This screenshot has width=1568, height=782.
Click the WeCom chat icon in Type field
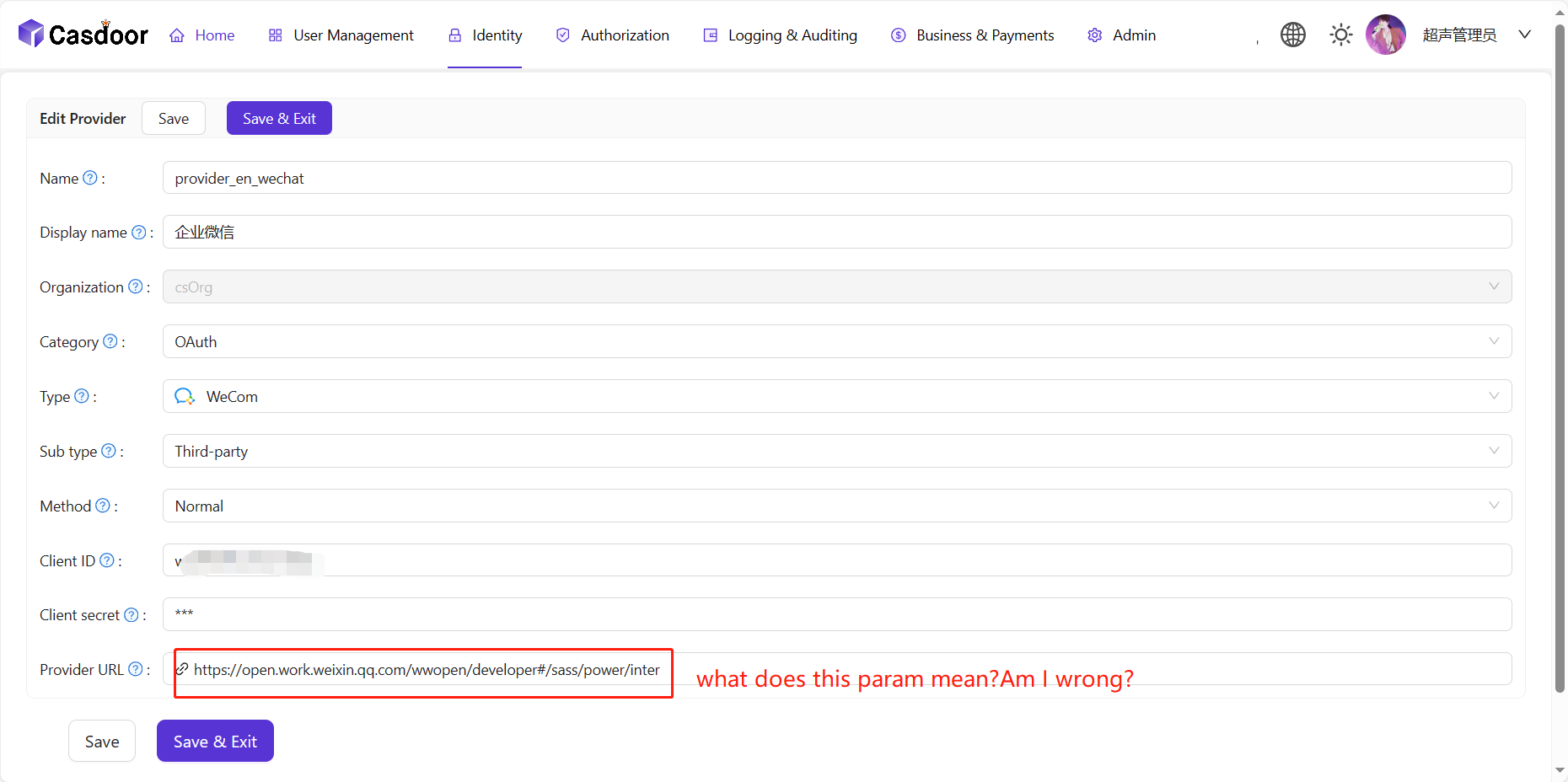[185, 396]
